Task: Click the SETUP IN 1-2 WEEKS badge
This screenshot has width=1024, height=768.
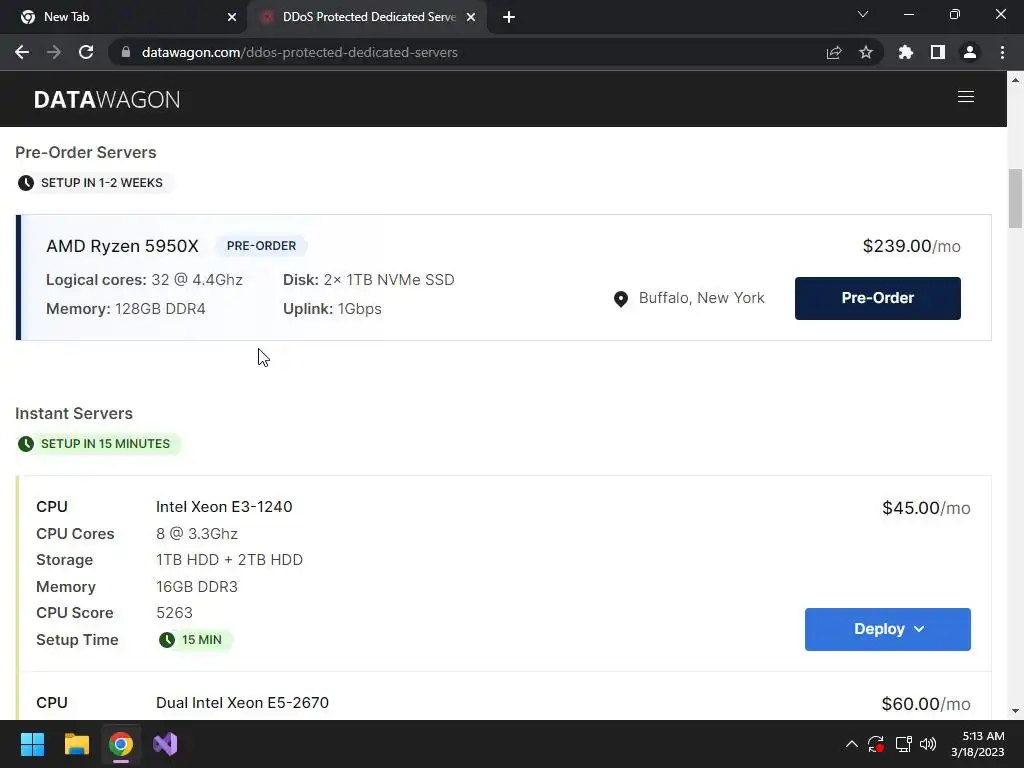Action: click(x=95, y=183)
